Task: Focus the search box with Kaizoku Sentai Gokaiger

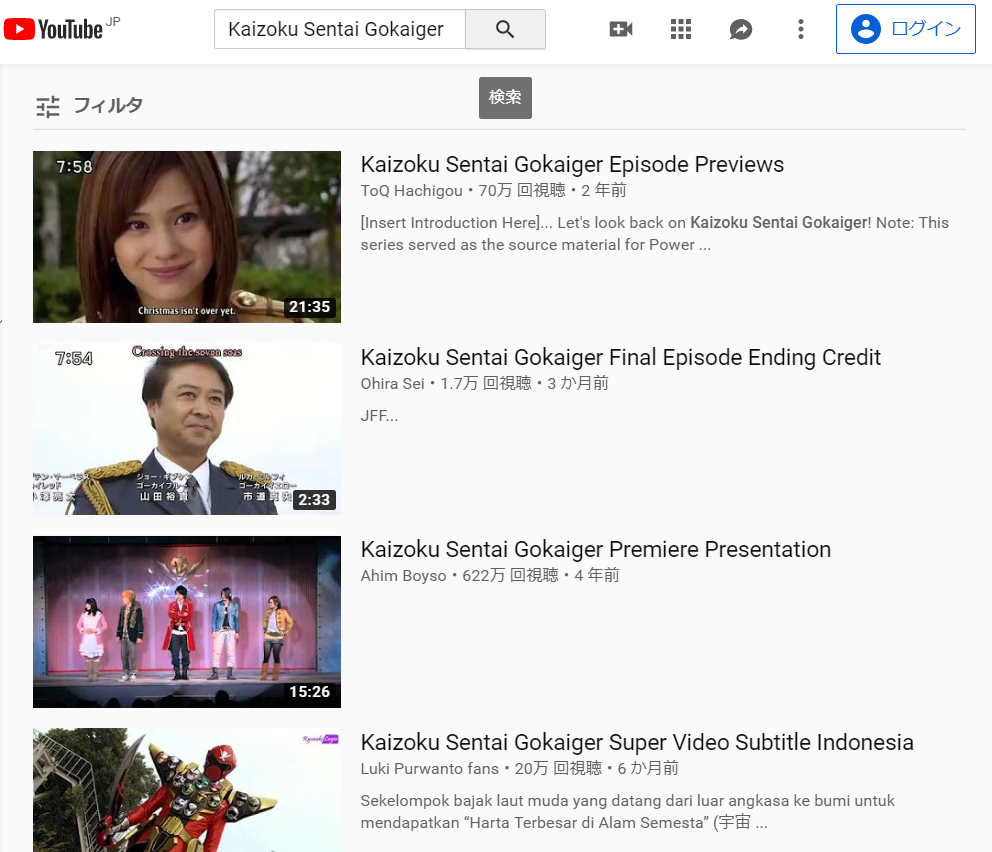Action: click(340, 29)
